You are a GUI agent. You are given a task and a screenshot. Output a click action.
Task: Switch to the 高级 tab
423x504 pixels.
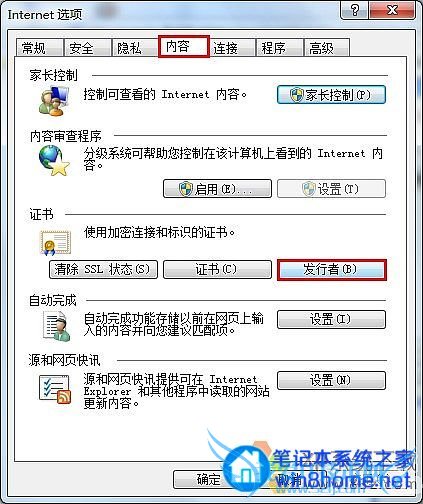pos(327,48)
